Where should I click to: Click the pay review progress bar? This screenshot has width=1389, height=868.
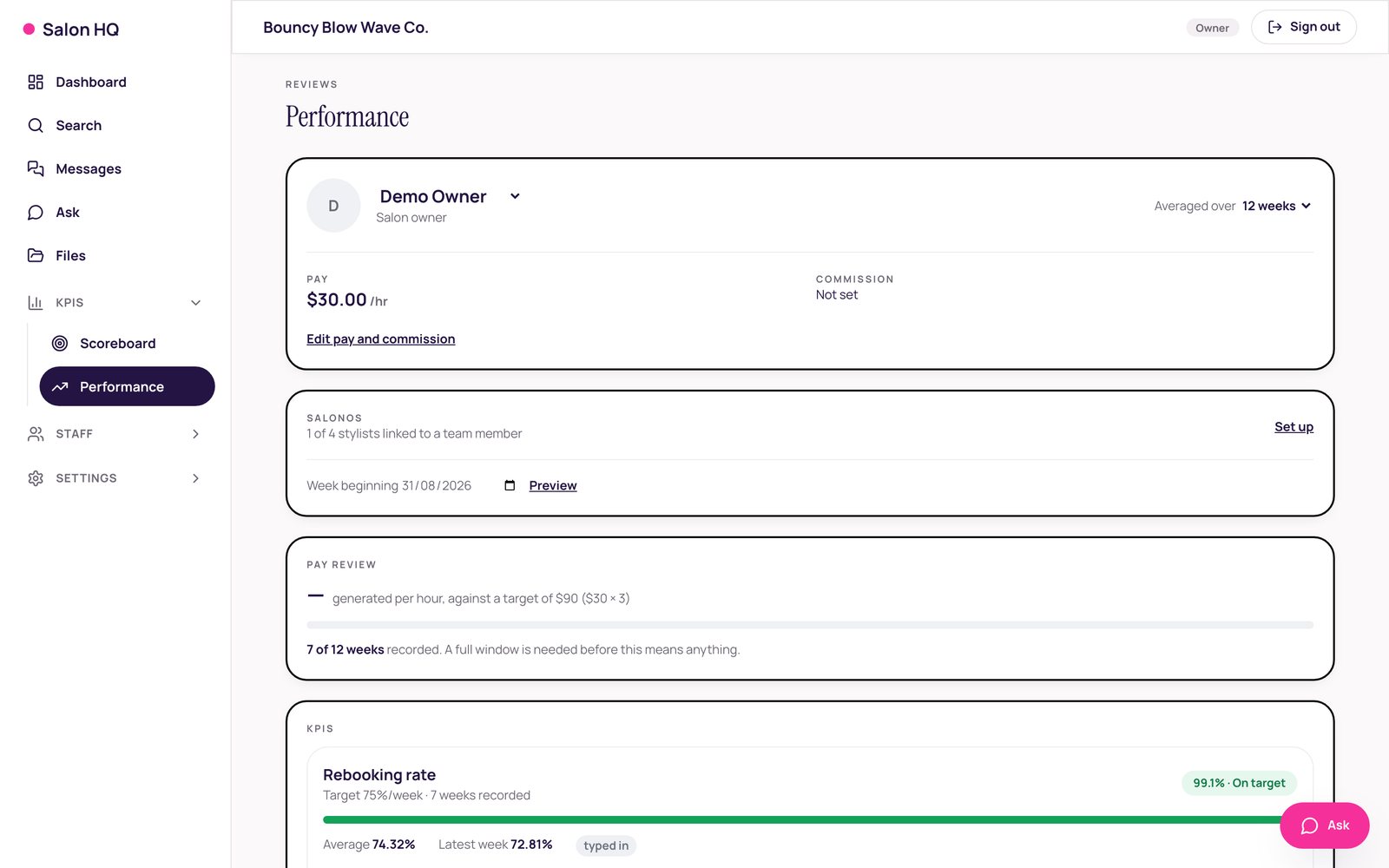[x=810, y=625]
